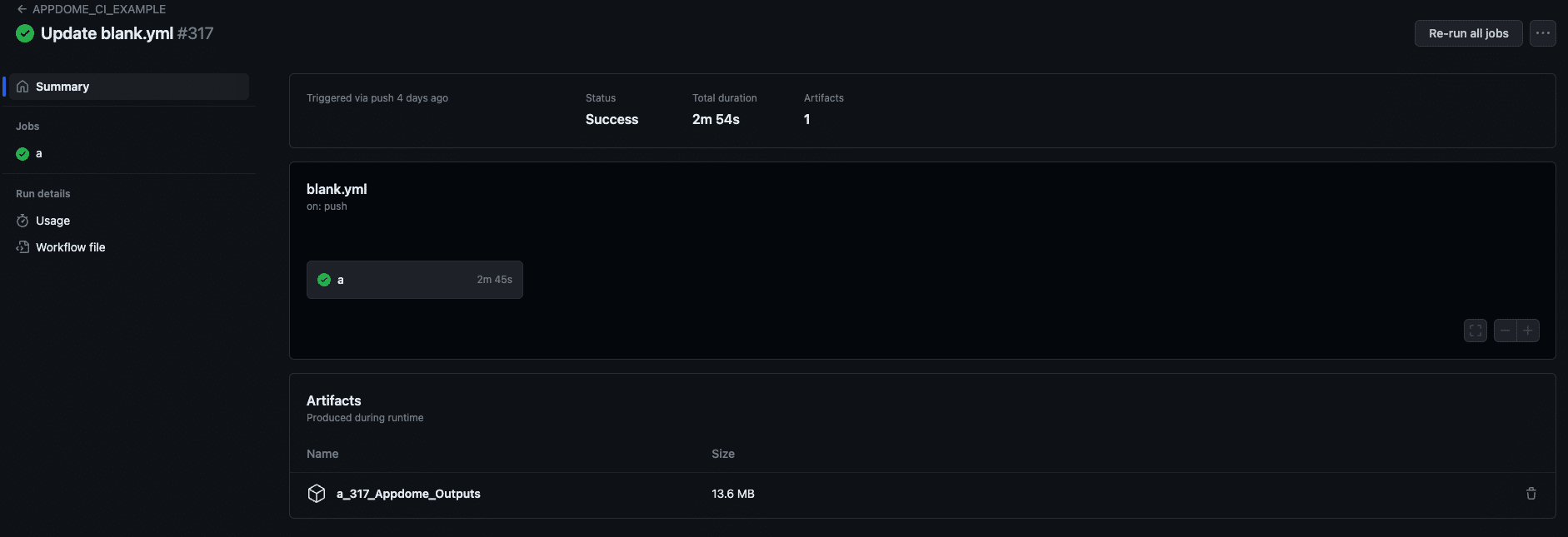The width and height of the screenshot is (1568, 537).
Task: Zoom in the workflow graph
Action: point(1528,331)
